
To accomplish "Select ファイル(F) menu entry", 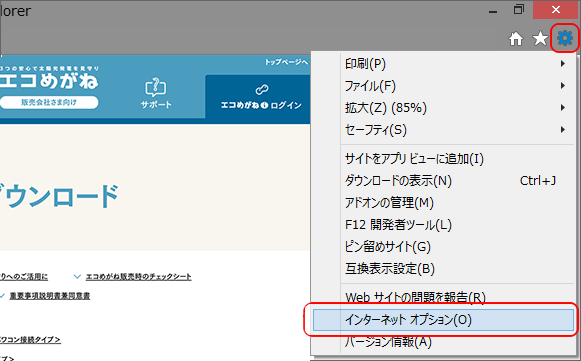I will [444, 86].
